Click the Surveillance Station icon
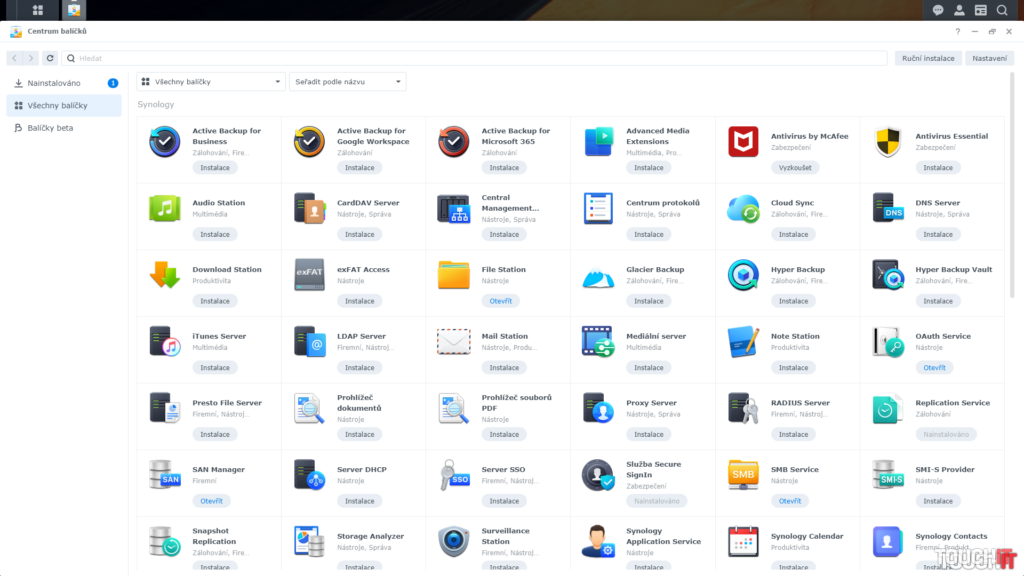1024x576 pixels. click(x=453, y=541)
